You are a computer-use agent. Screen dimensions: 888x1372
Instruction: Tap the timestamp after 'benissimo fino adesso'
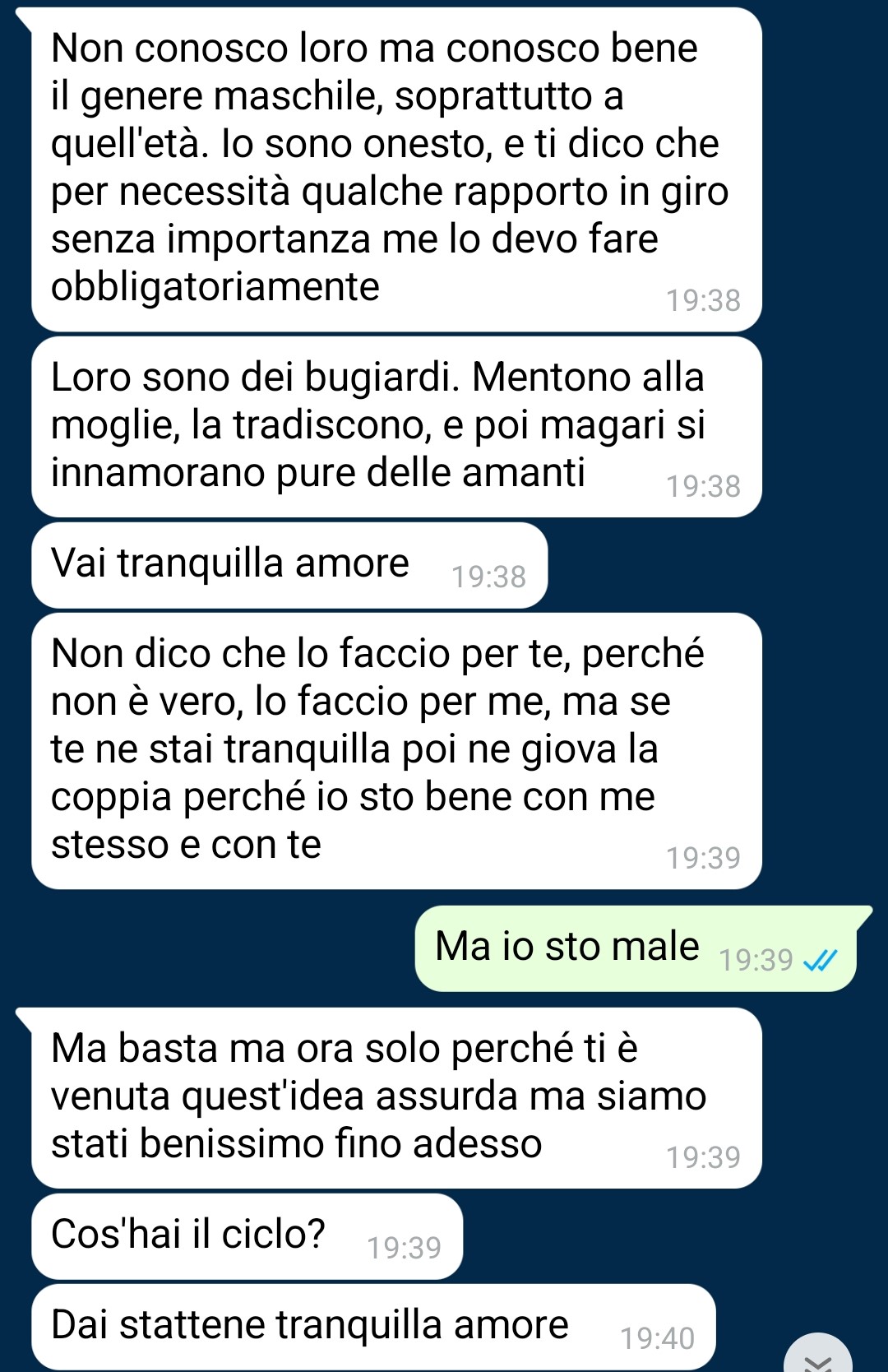pyautogui.click(x=703, y=1157)
